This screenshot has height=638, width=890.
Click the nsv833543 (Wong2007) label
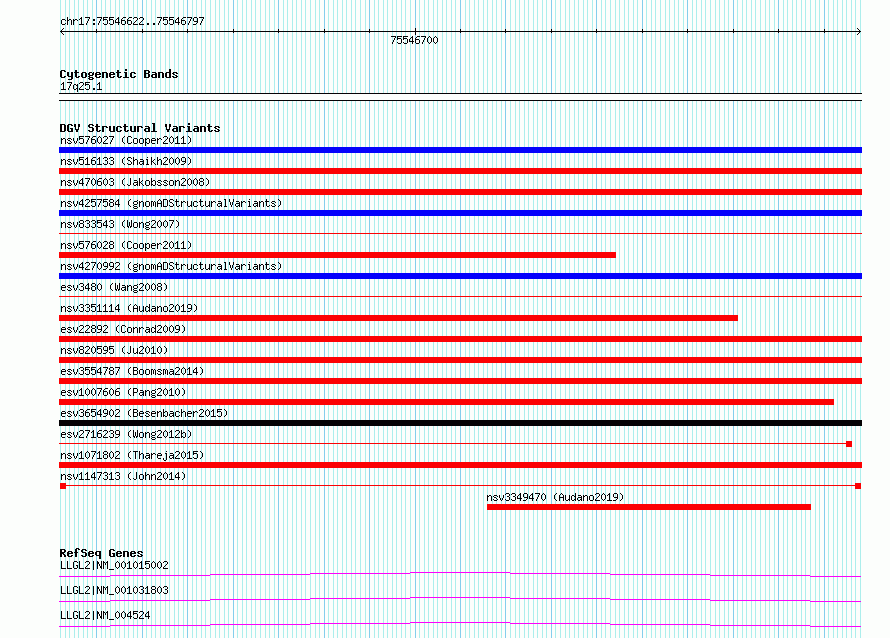[x=120, y=224]
